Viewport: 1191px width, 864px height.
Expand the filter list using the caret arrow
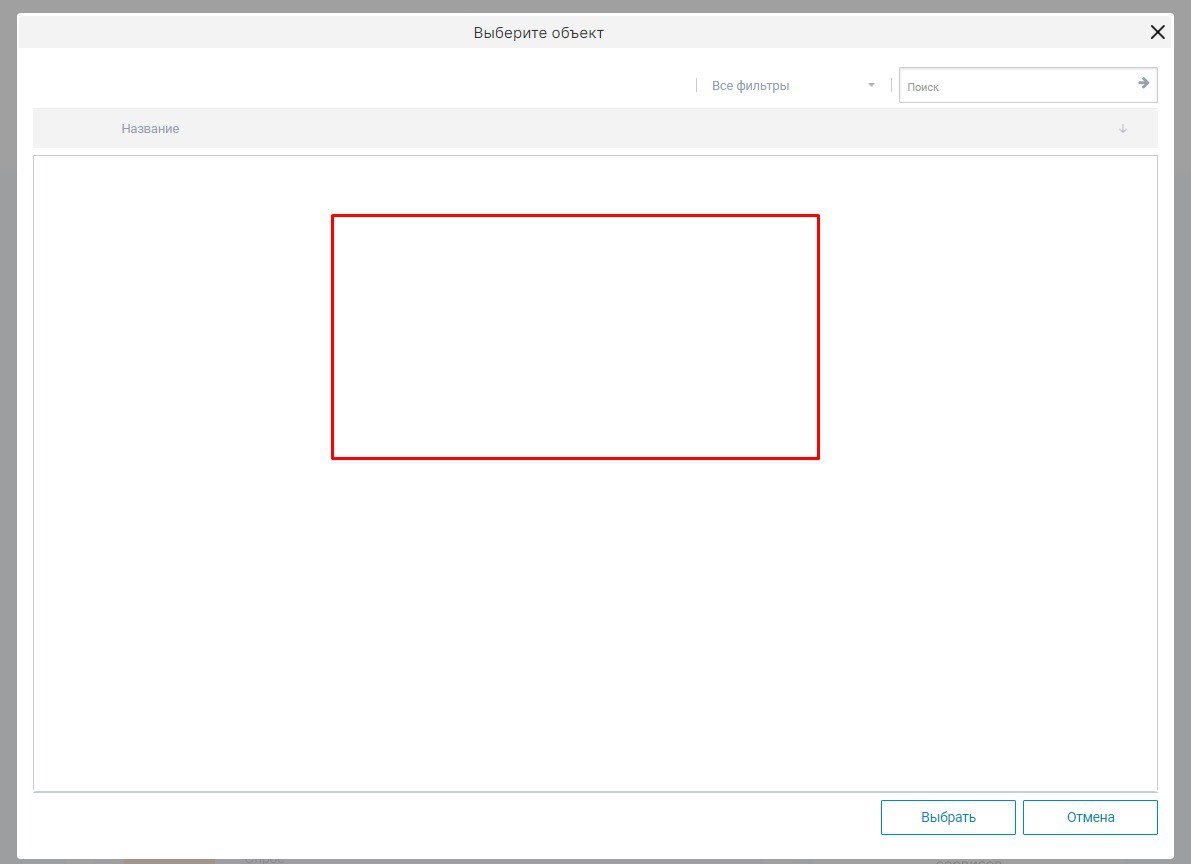pos(871,85)
